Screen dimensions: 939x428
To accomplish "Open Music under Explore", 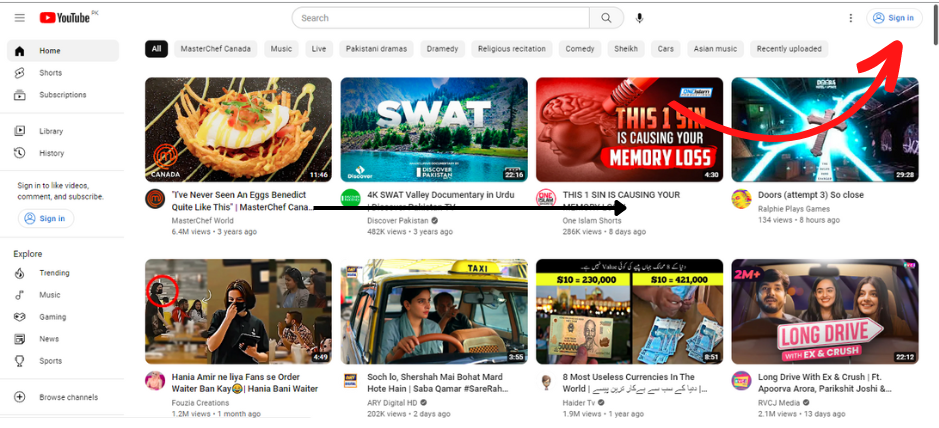I will 63,295.
